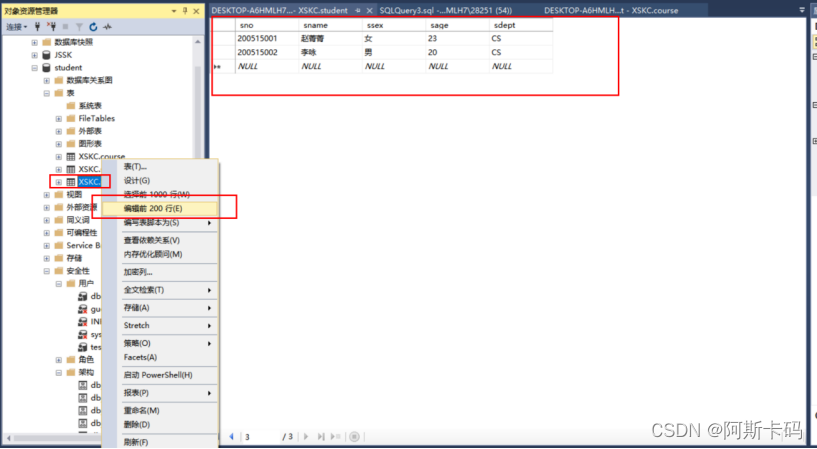The width and height of the screenshot is (817, 449).
Task: Choose 重命名(M) from the context menu
Action: coord(159,411)
